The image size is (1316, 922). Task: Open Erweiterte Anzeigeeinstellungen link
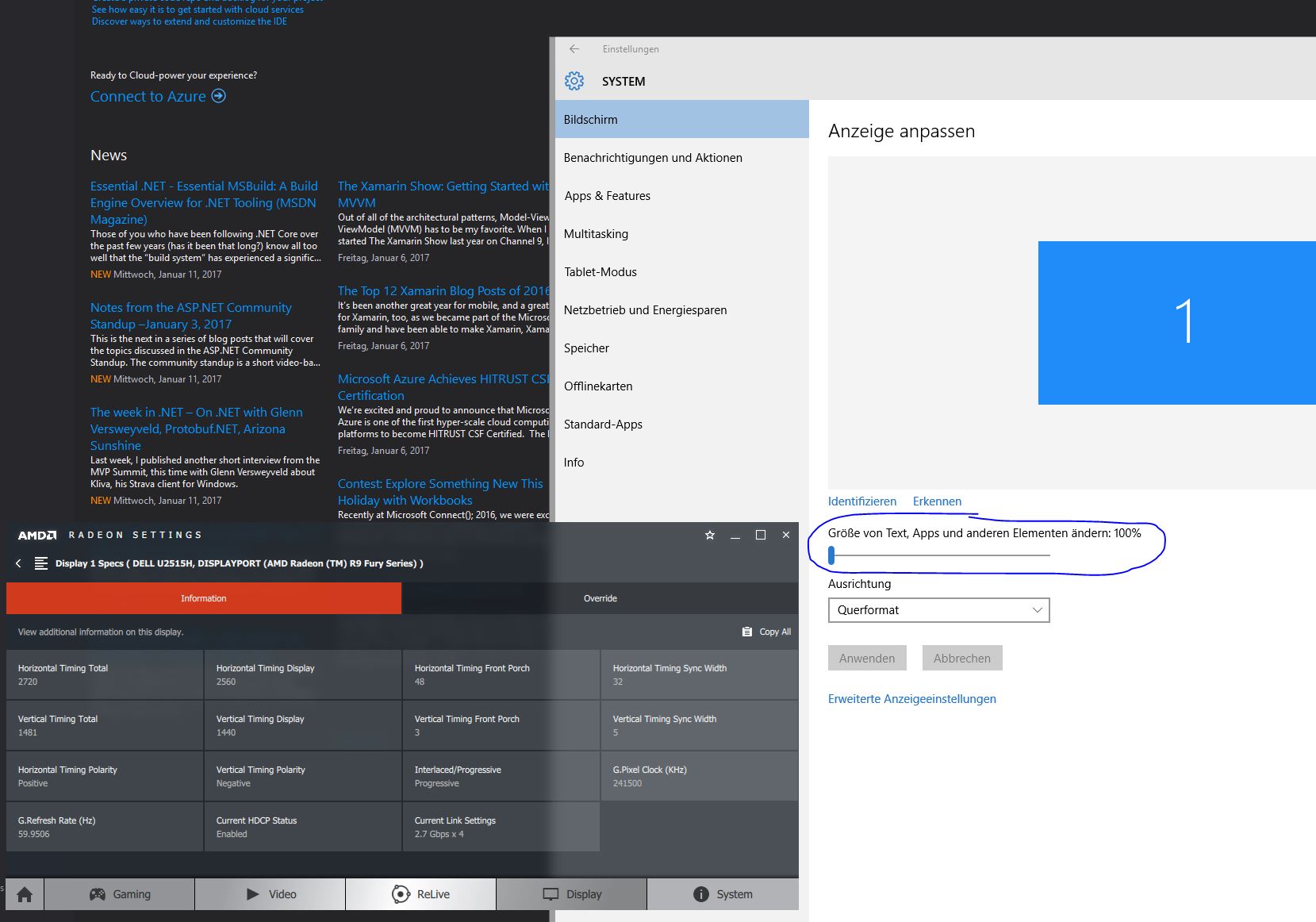[x=912, y=699]
